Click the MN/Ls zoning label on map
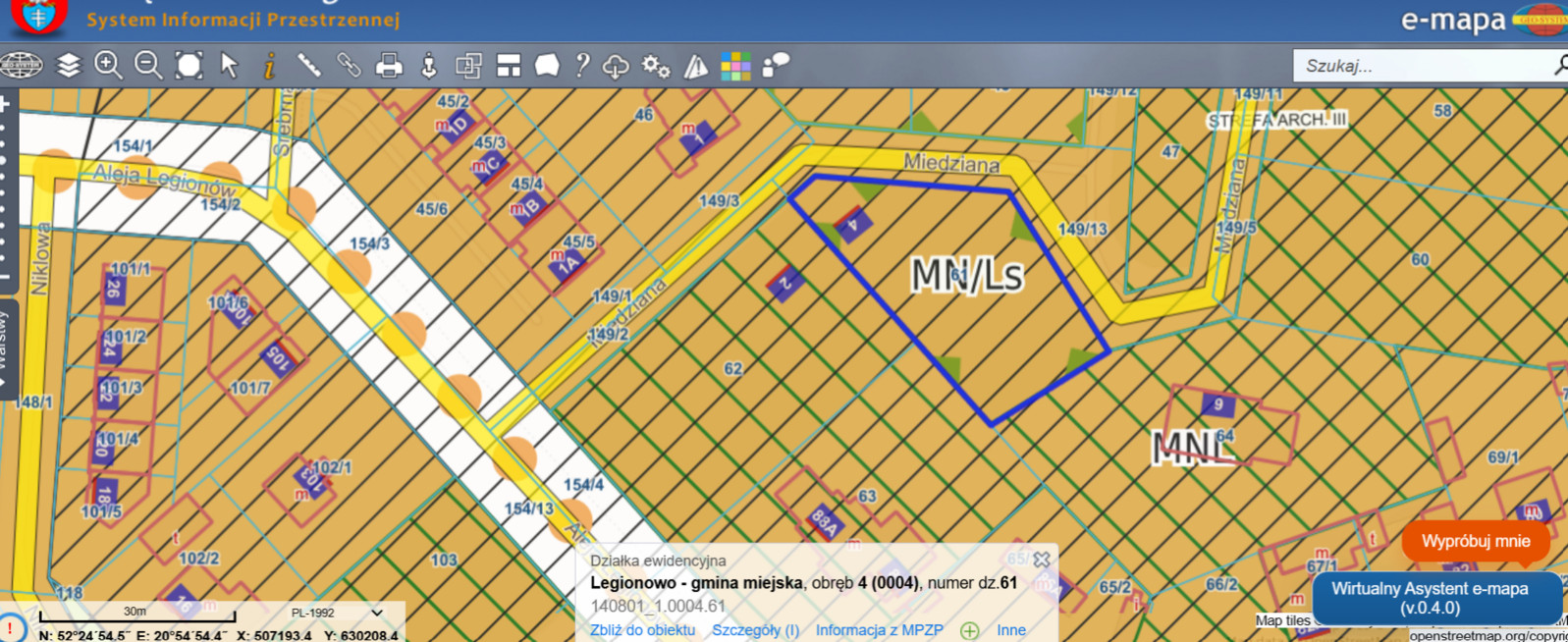This screenshot has height=642, width=1568. (x=967, y=276)
